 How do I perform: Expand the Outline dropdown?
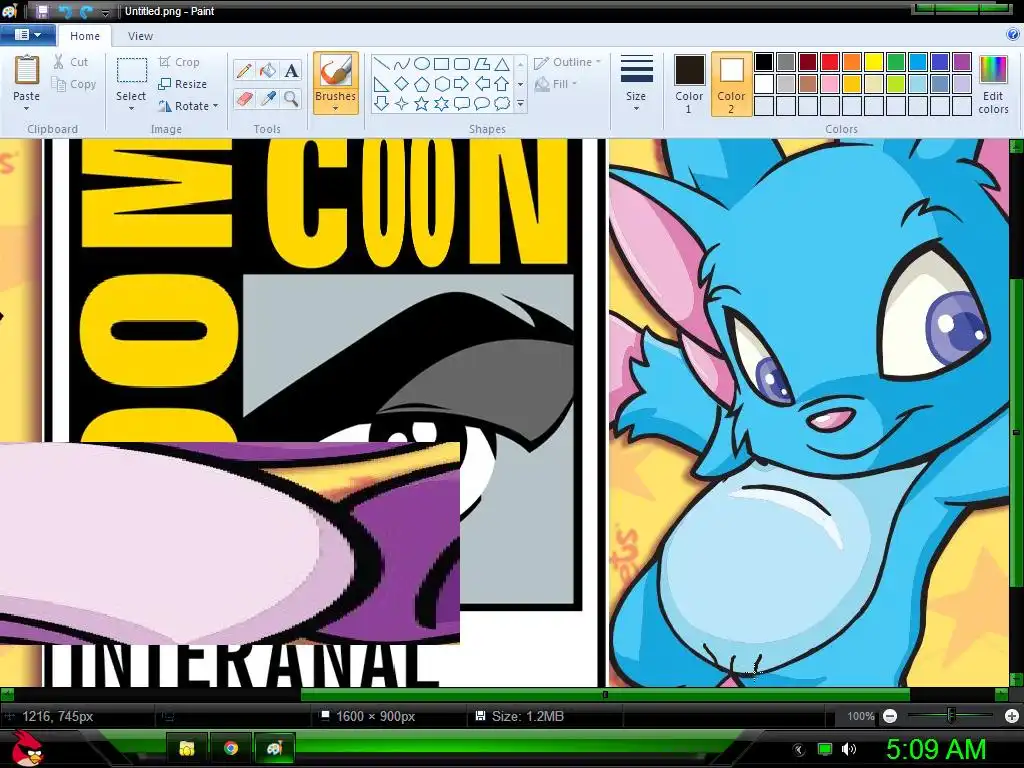[598, 62]
